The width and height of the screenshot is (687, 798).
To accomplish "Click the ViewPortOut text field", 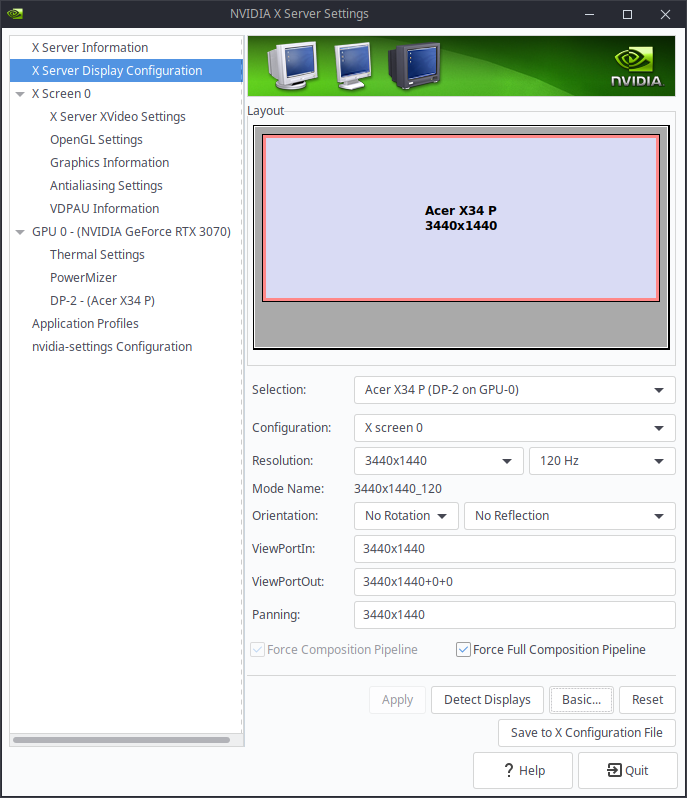I will click(514, 582).
